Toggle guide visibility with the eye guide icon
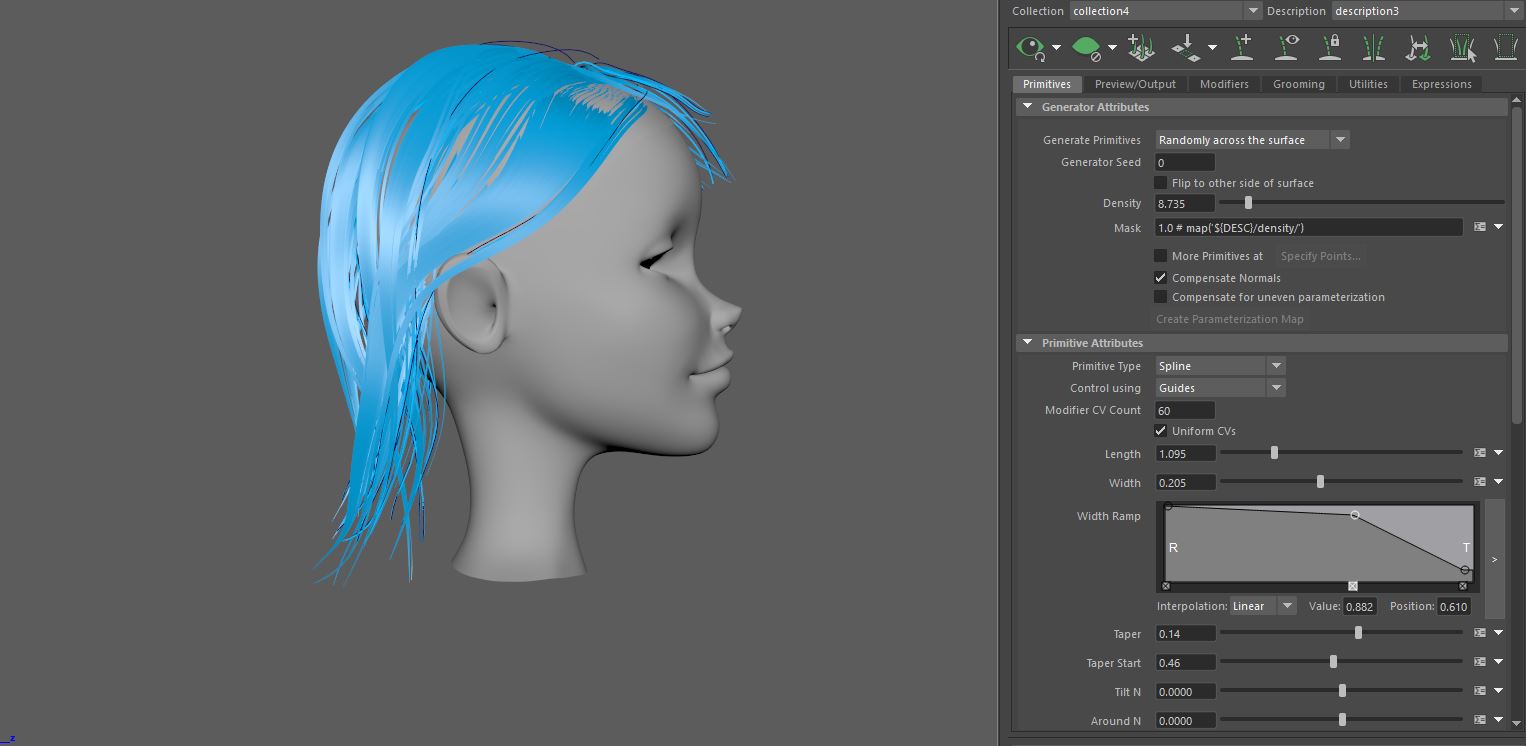Screen dimensions: 1526x746 point(1289,47)
